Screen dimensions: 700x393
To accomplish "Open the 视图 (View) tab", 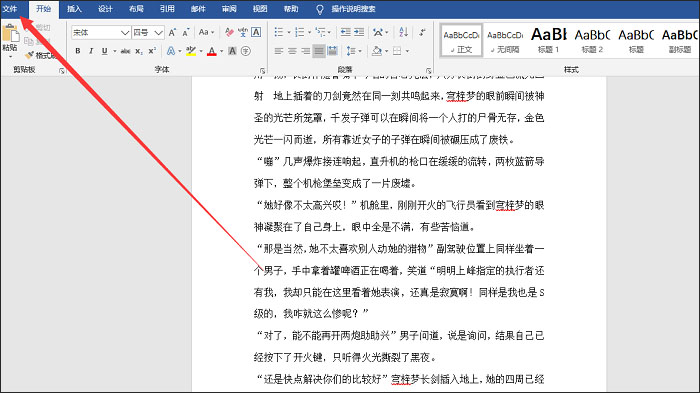I will (x=260, y=8).
